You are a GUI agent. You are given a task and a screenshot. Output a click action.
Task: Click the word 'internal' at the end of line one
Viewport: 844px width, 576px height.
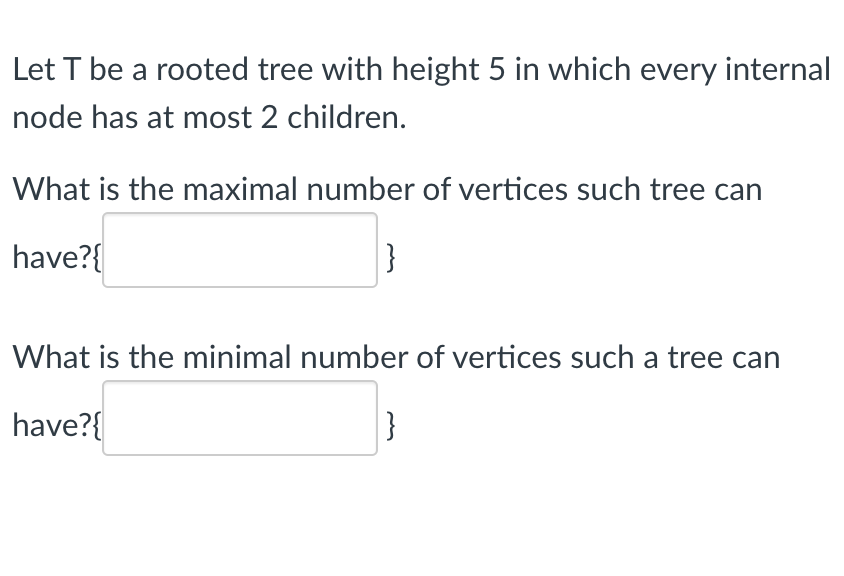click(x=778, y=69)
